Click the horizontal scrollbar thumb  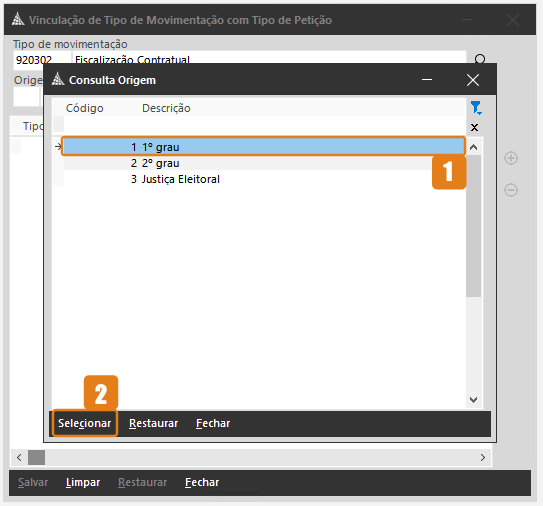[36, 458]
